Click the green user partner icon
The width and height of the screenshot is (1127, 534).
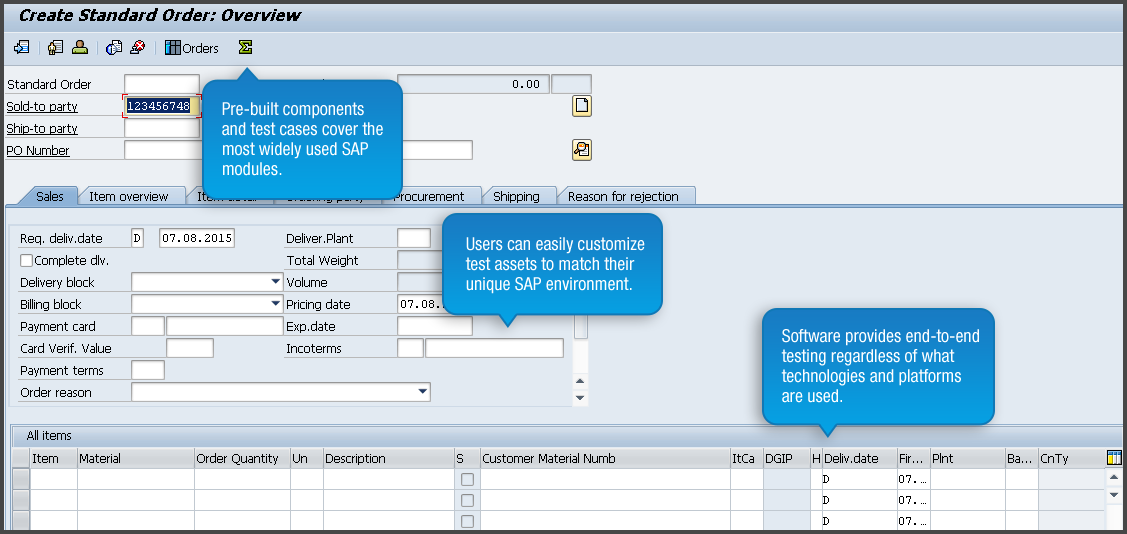tap(79, 47)
